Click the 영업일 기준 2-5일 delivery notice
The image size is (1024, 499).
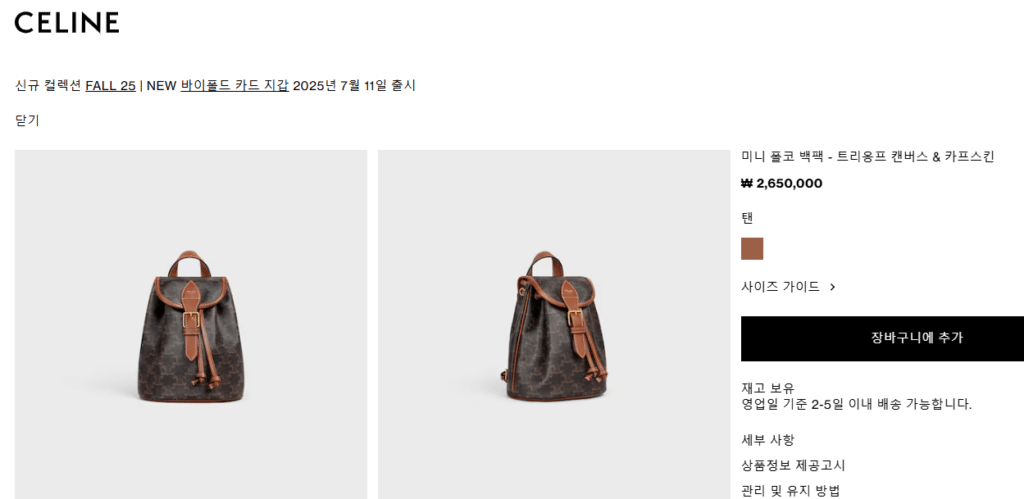click(856, 404)
